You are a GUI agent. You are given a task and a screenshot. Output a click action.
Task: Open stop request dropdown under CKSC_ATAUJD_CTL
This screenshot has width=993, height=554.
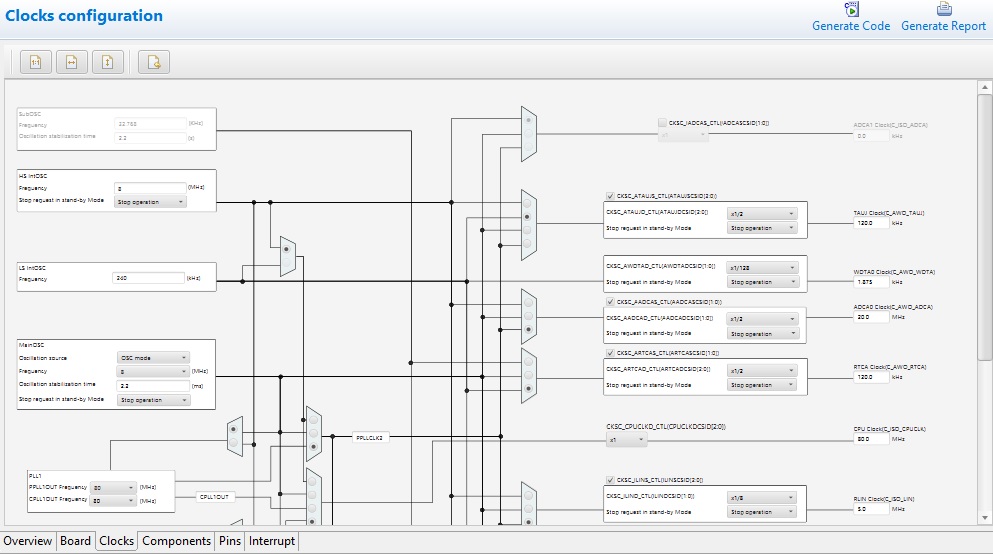762,228
